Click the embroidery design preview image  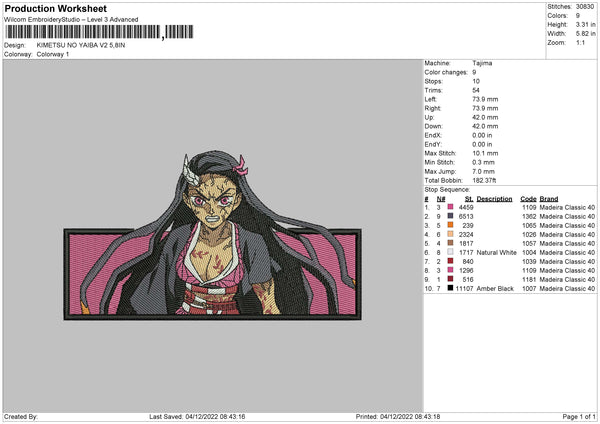click(213, 235)
